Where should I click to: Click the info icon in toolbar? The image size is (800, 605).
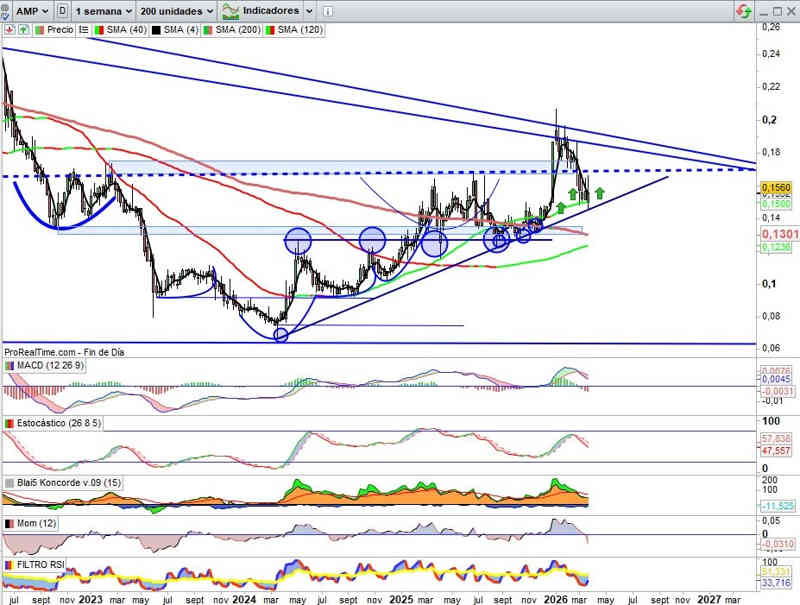pos(328,11)
